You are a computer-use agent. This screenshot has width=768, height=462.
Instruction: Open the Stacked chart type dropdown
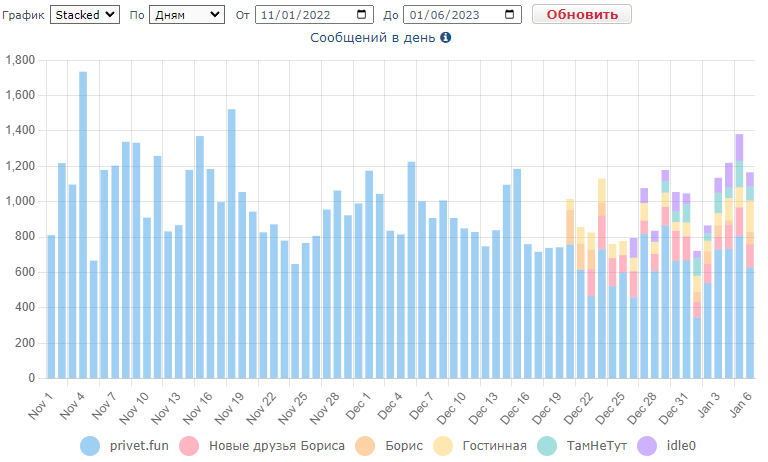pyautogui.click(x=85, y=15)
